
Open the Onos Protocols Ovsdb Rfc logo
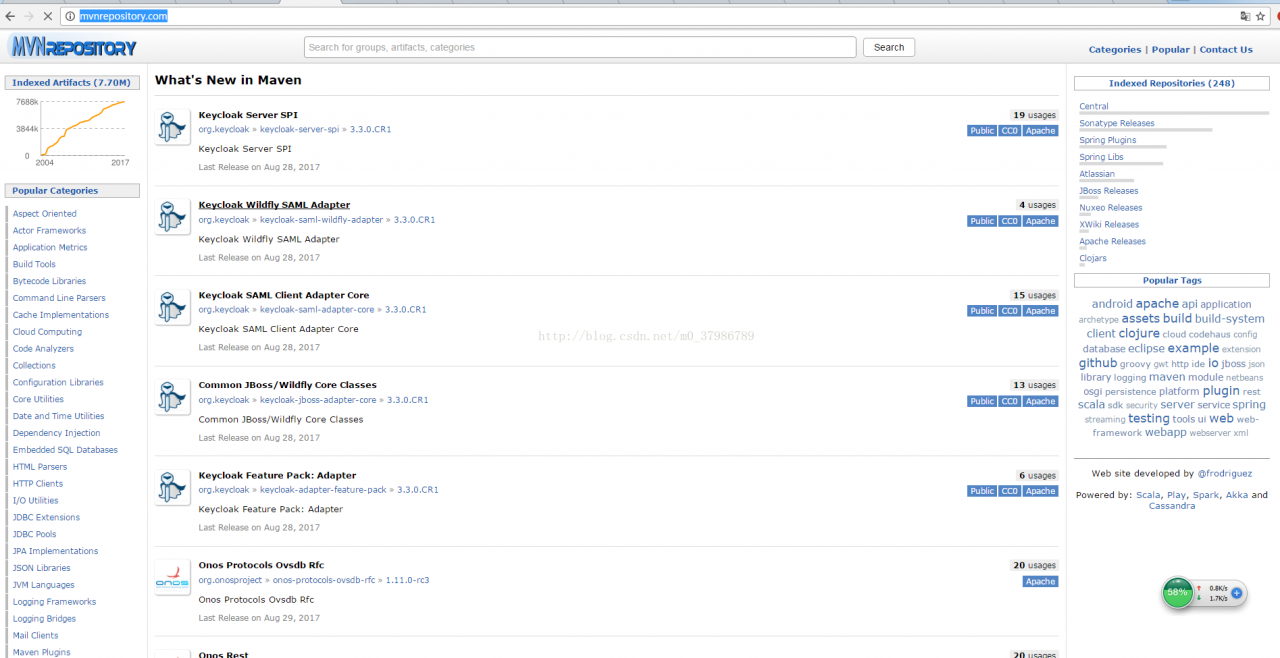172,578
